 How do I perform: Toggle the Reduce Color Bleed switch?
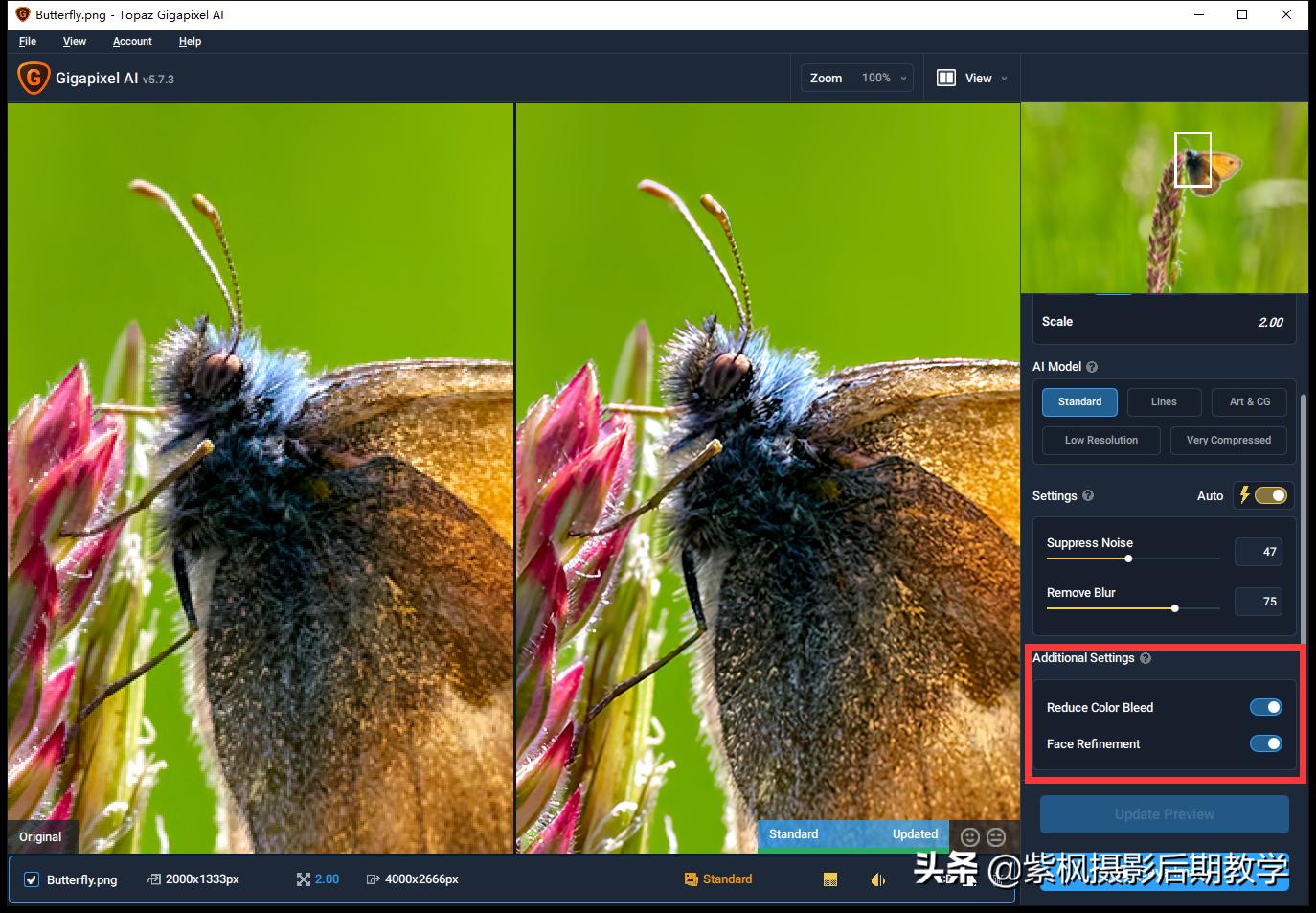point(1265,707)
